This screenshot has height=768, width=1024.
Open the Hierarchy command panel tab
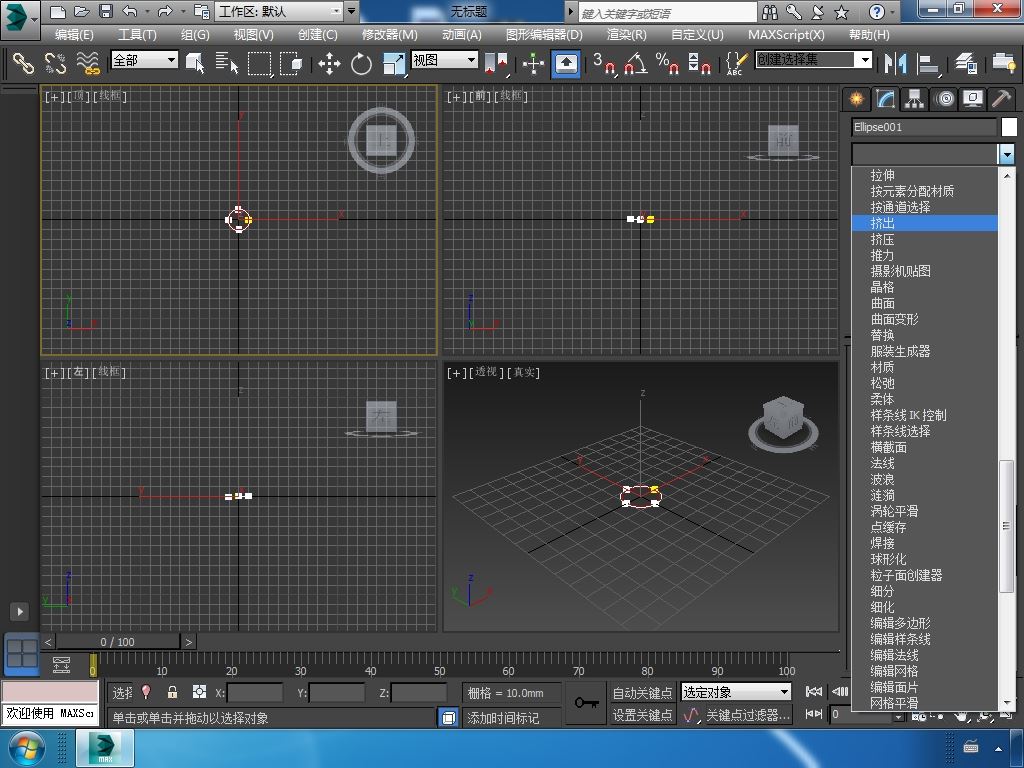coord(914,99)
